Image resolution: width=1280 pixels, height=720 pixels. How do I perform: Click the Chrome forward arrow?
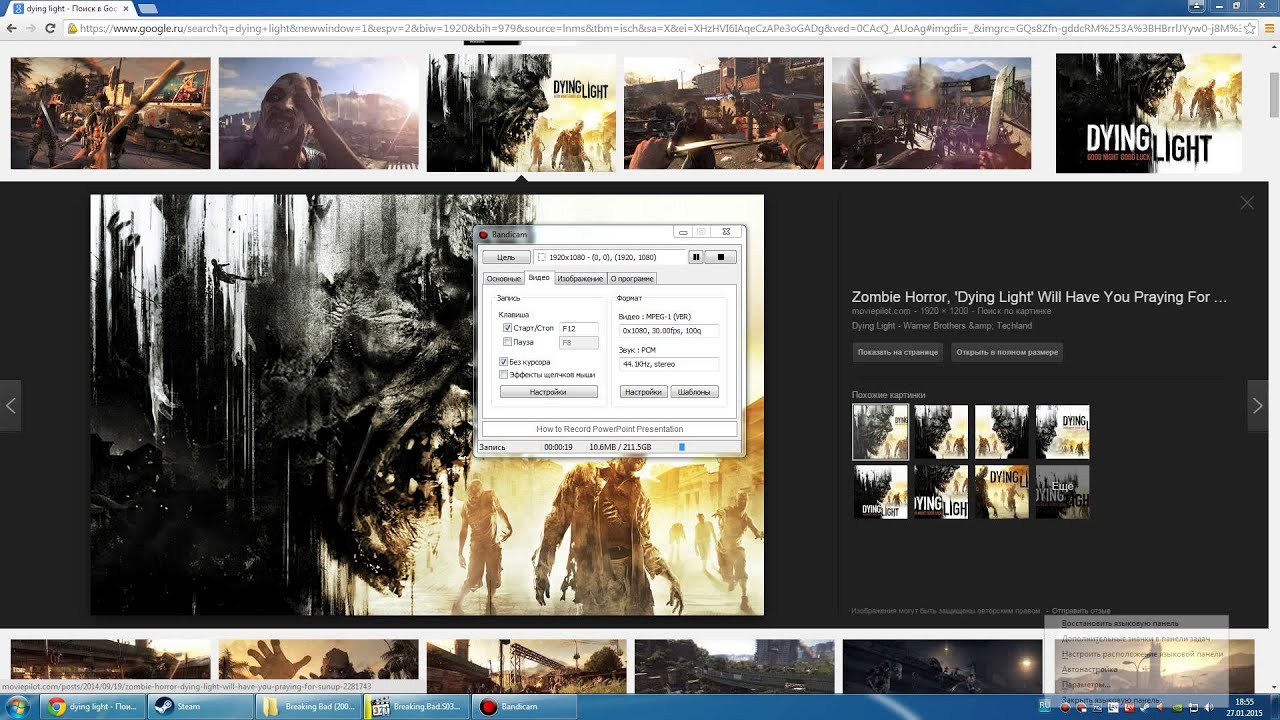[31, 28]
